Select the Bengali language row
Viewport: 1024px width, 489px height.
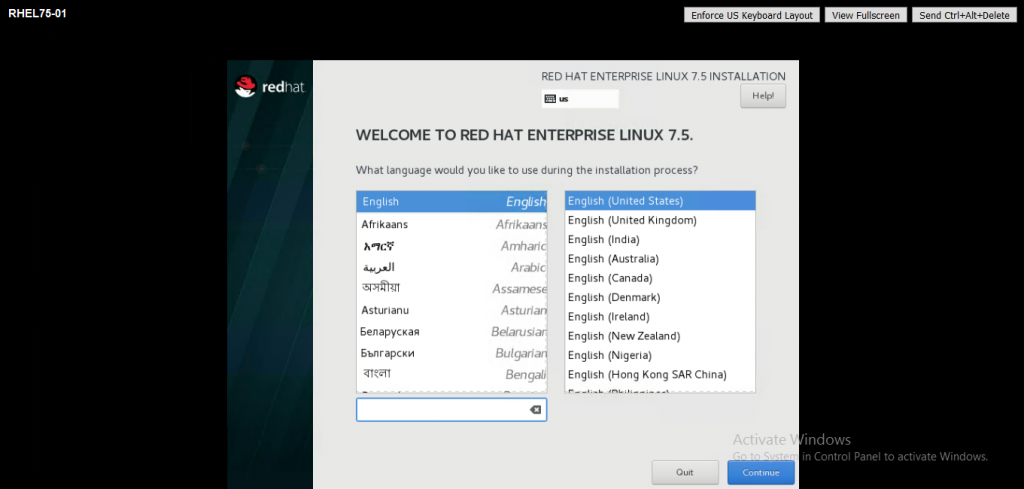click(x=451, y=375)
